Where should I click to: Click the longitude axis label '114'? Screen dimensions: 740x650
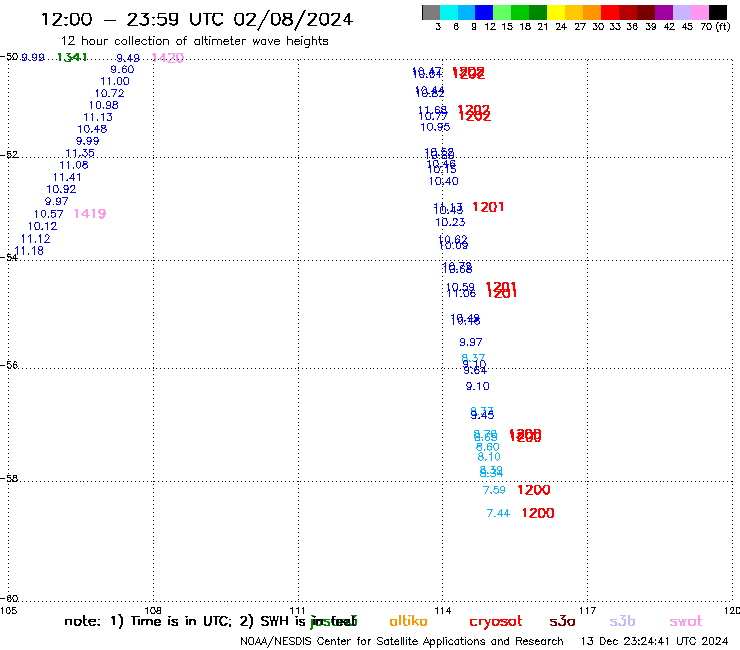[x=443, y=610]
